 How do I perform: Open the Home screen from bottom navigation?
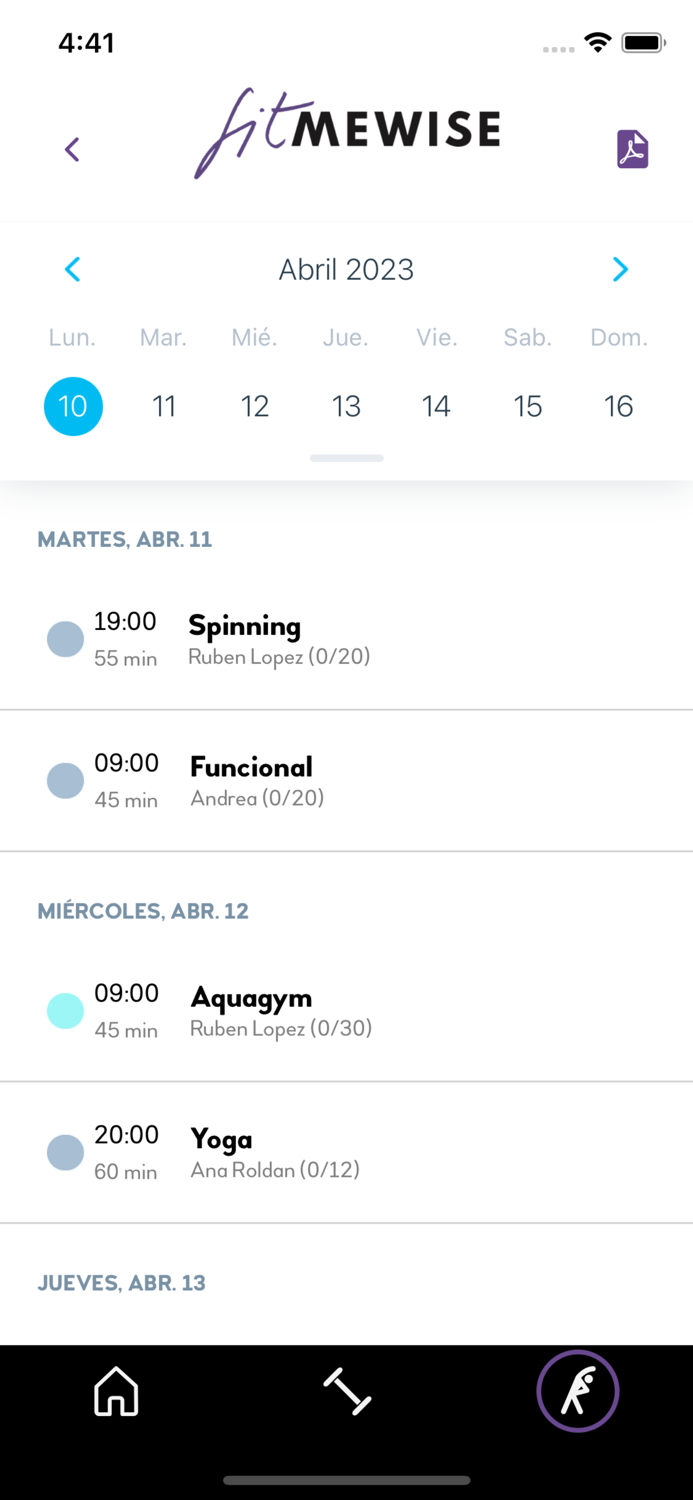[x=115, y=1390]
